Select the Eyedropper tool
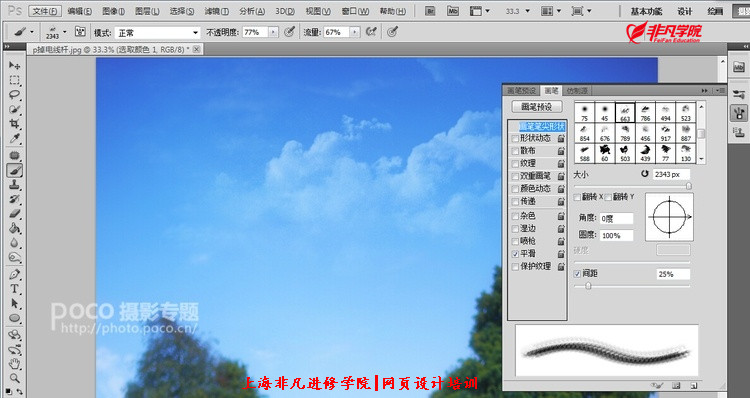The width and height of the screenshot is (750, 398). coord(14,139)
